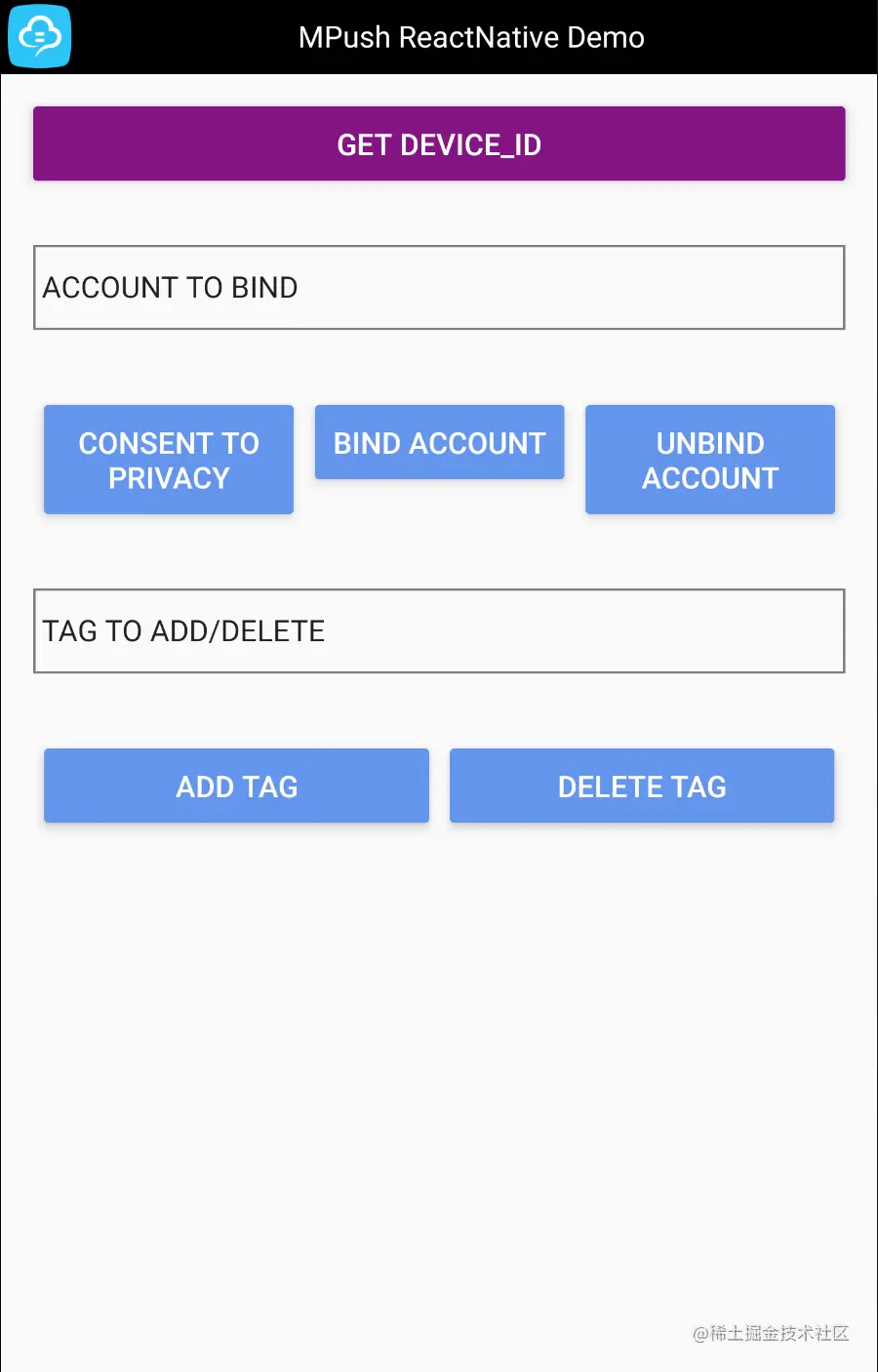Click the MPush cloud app icon
Image resolution: width=878 pixels, height=1372 pixels.
(x=40, y=37)
